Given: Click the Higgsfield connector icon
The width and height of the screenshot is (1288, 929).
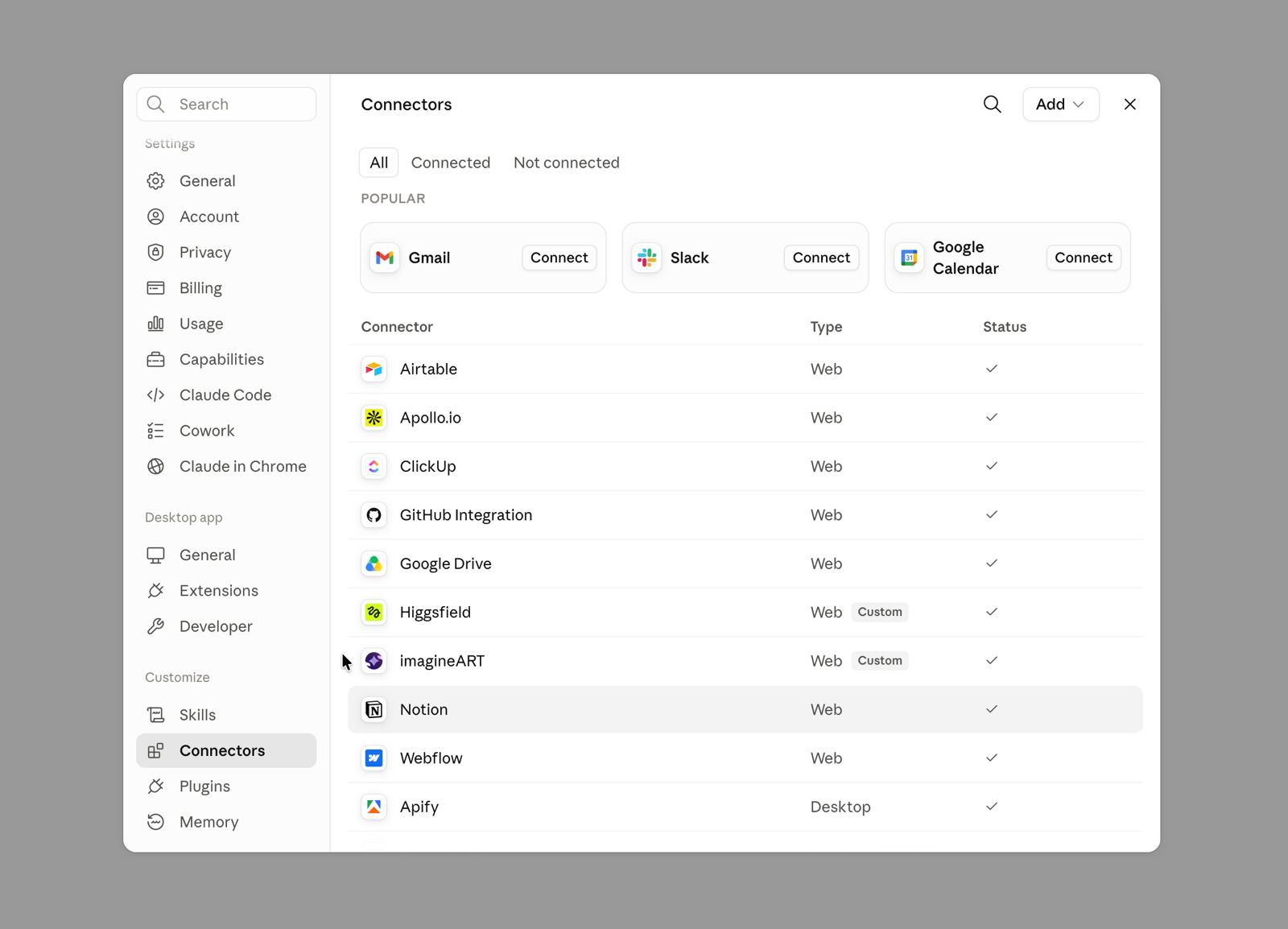Looking at the screenshot, I should click(374, 613).
